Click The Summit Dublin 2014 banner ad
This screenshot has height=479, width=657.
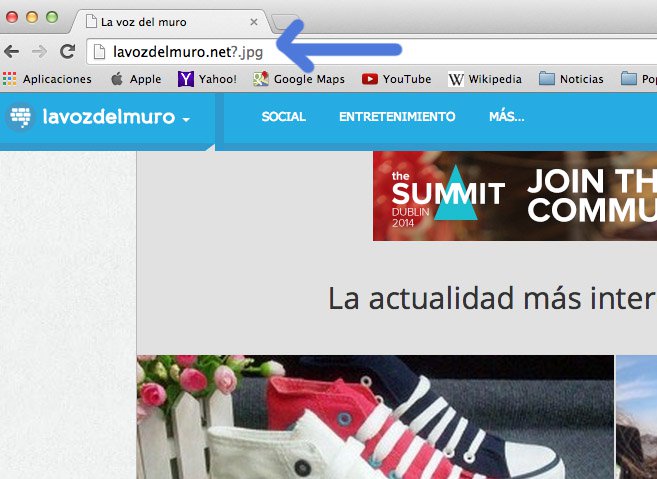tap(515, 196)
